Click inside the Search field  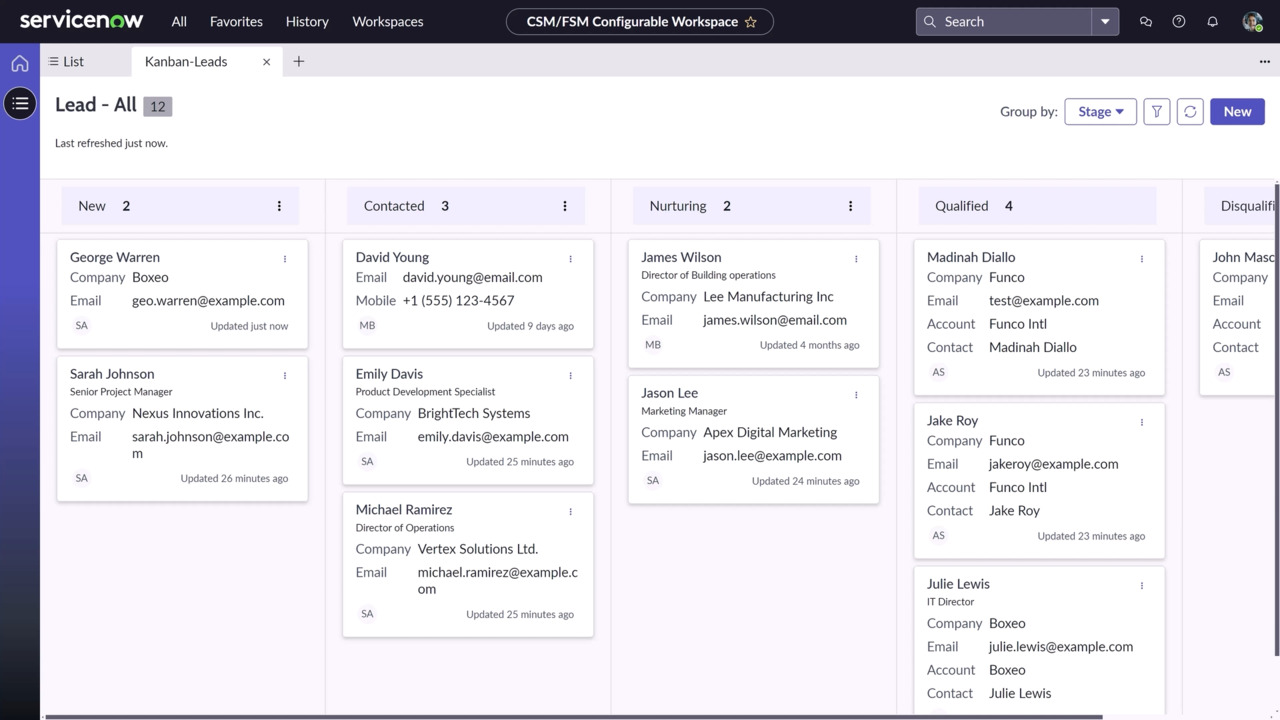pyautogui.click(x=1000, y=21)
